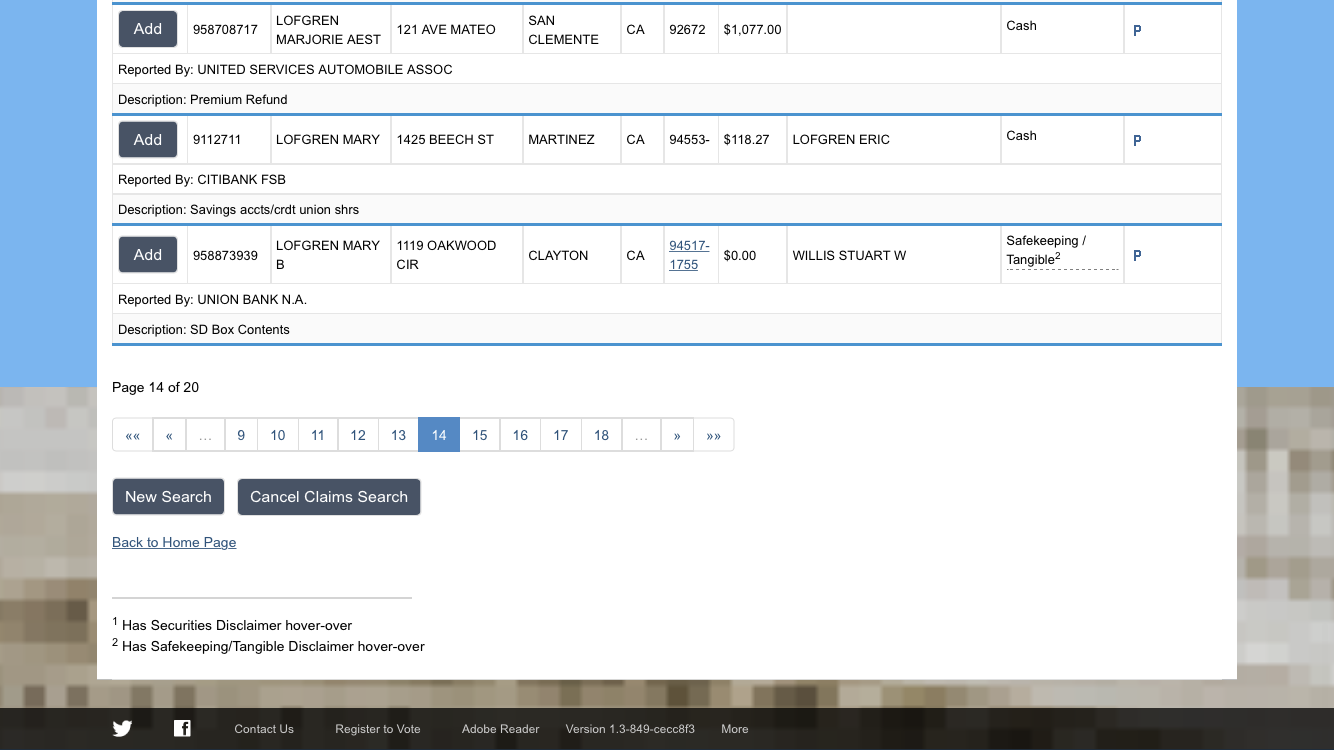Image resolution: width=1334 pixels, height=750 pixels.
Task: Go to results page 16
Action: 520,435
